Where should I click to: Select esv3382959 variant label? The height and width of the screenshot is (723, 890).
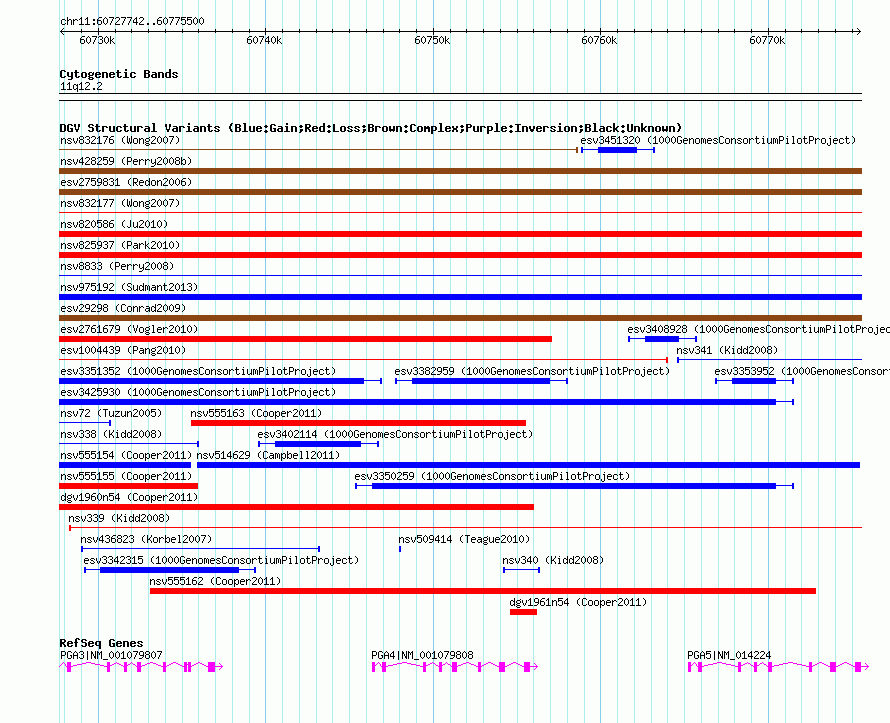click(532, 371)
